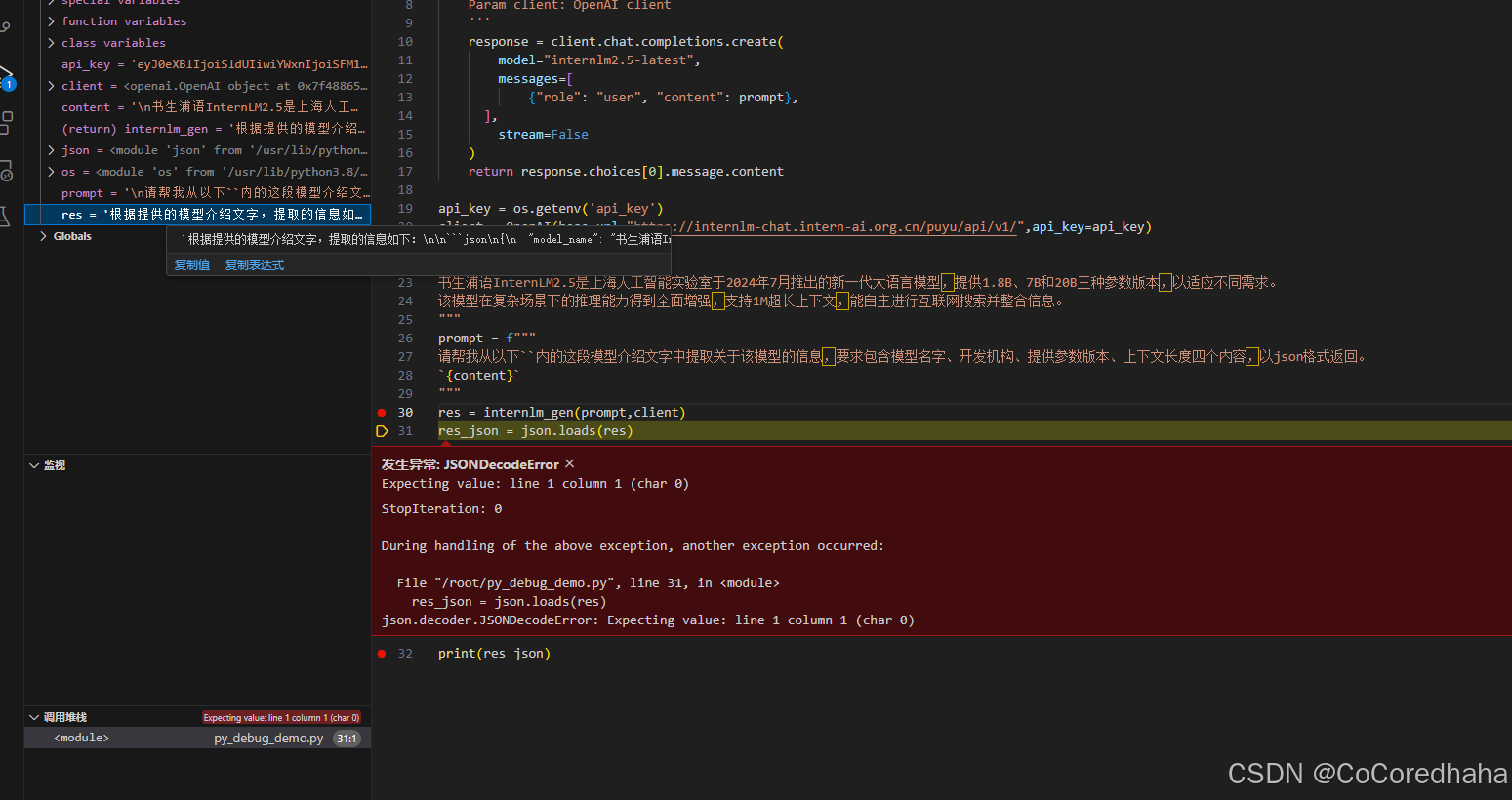
Task: Expand the client variable entry
Action: (50, 85)
